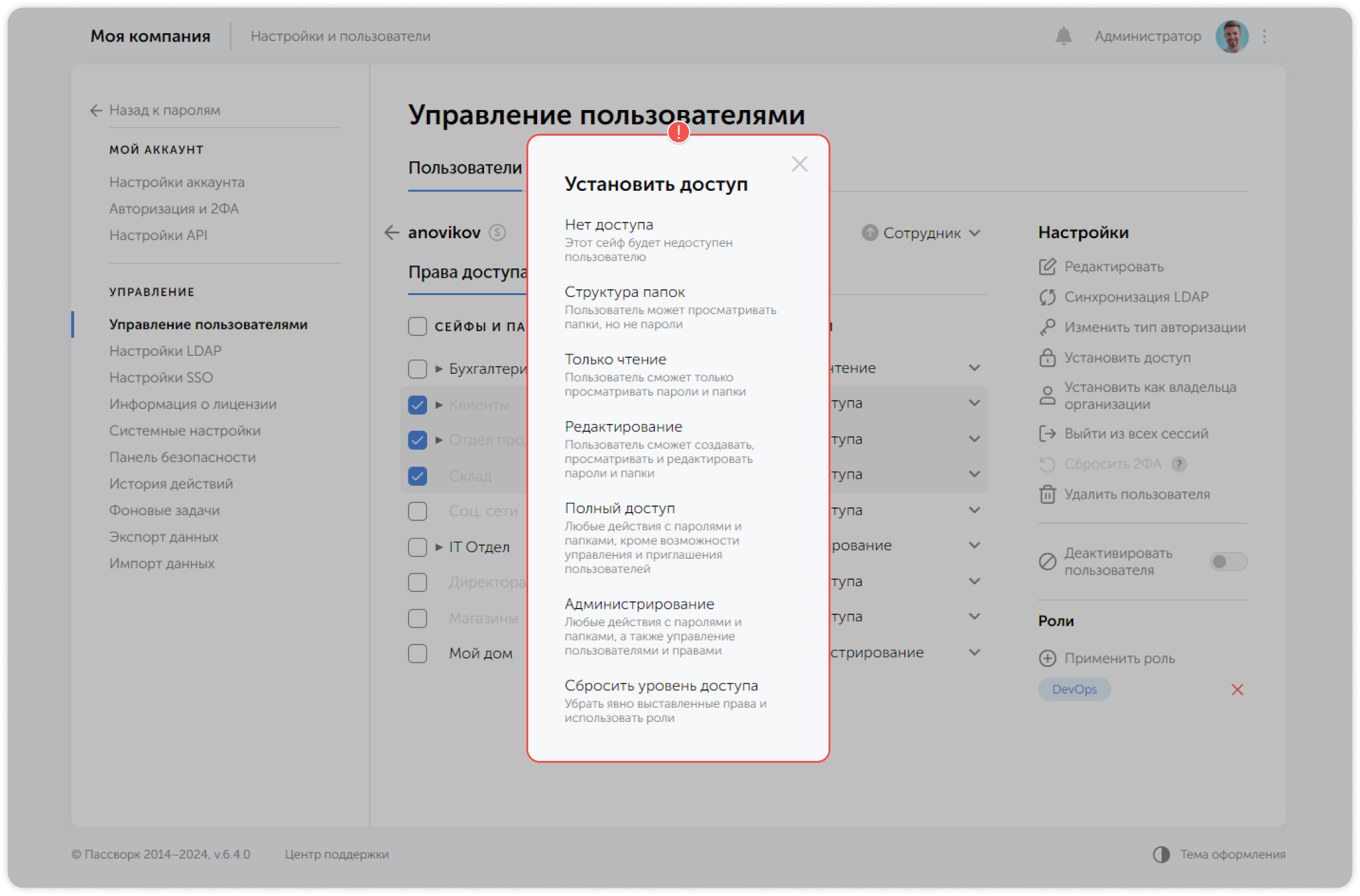Check the Мой дом checkbox
The height and width of the screenshot is (896, 1360).
pyautogui.click(x=418, y=653)
